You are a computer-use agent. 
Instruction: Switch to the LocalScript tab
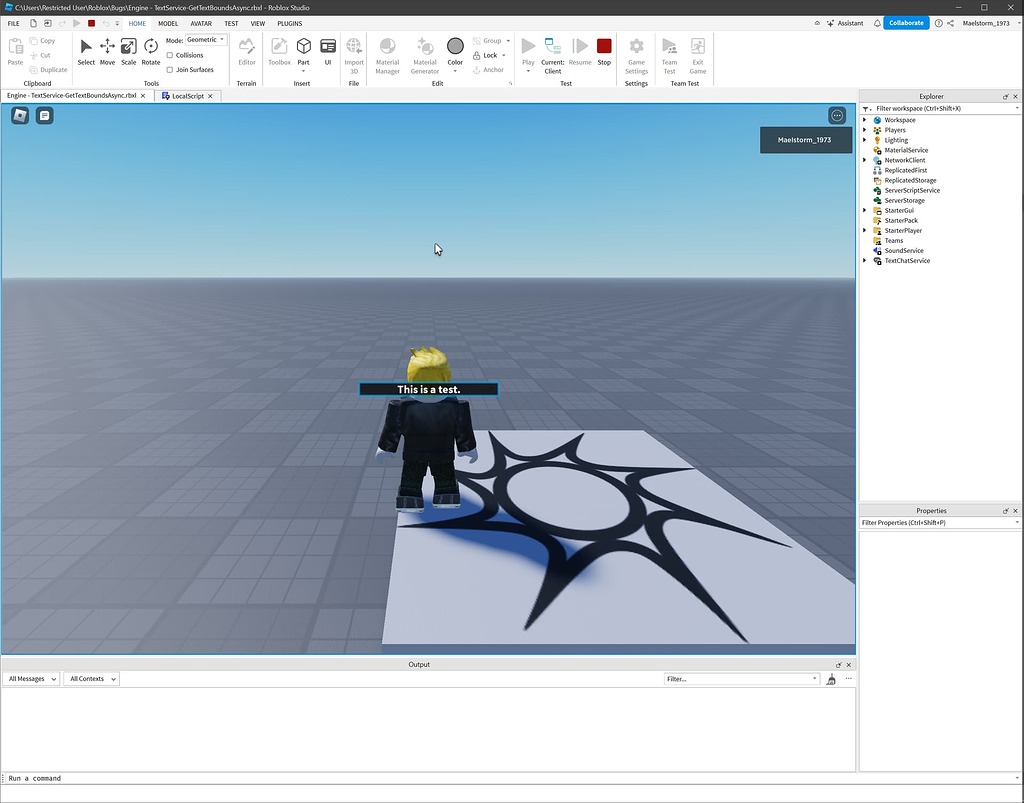(x=187, y=96)
